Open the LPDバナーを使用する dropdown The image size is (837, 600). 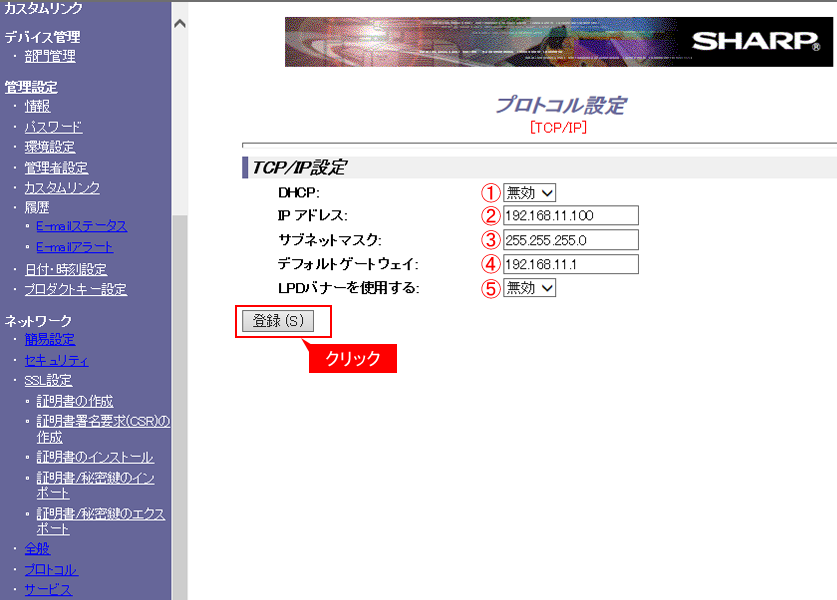tap(529, 287)
